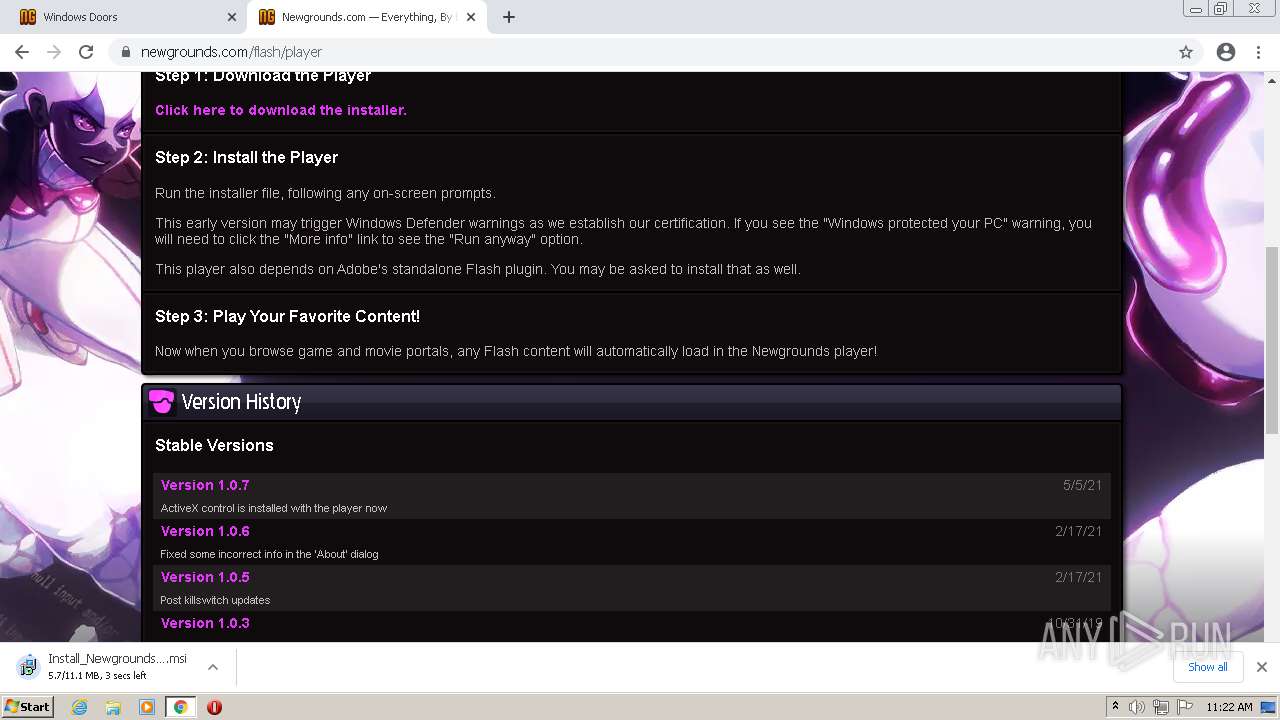Launch Internet Explorer from the taskbar

(80, 707)
